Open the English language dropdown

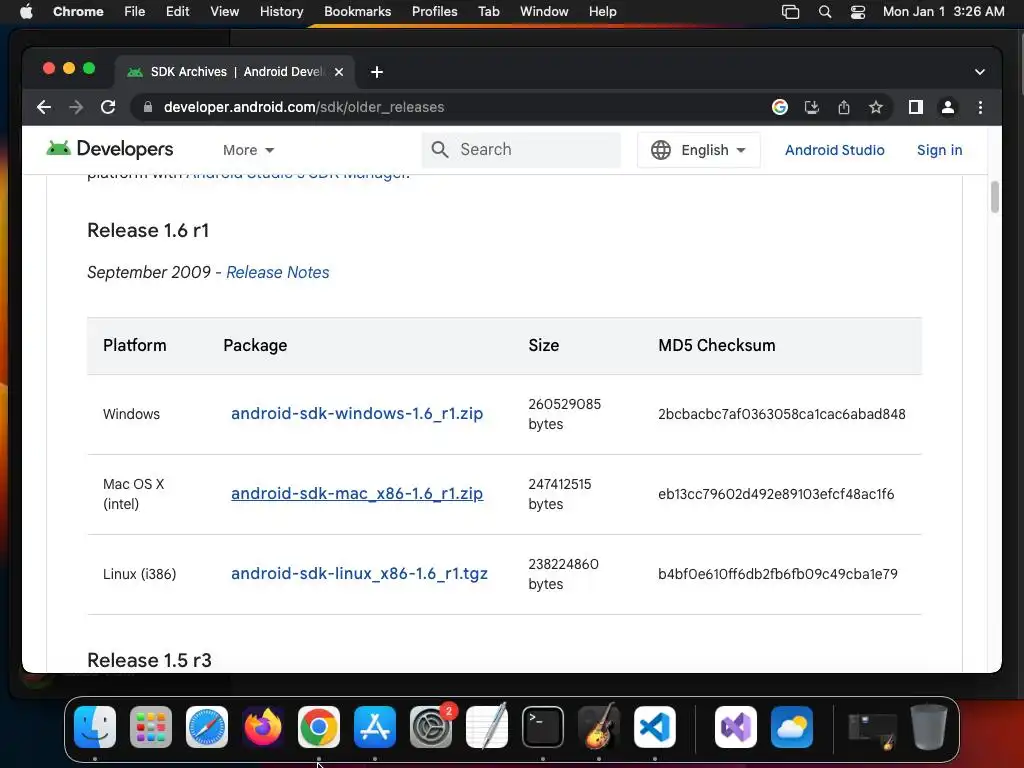[698, 150]
